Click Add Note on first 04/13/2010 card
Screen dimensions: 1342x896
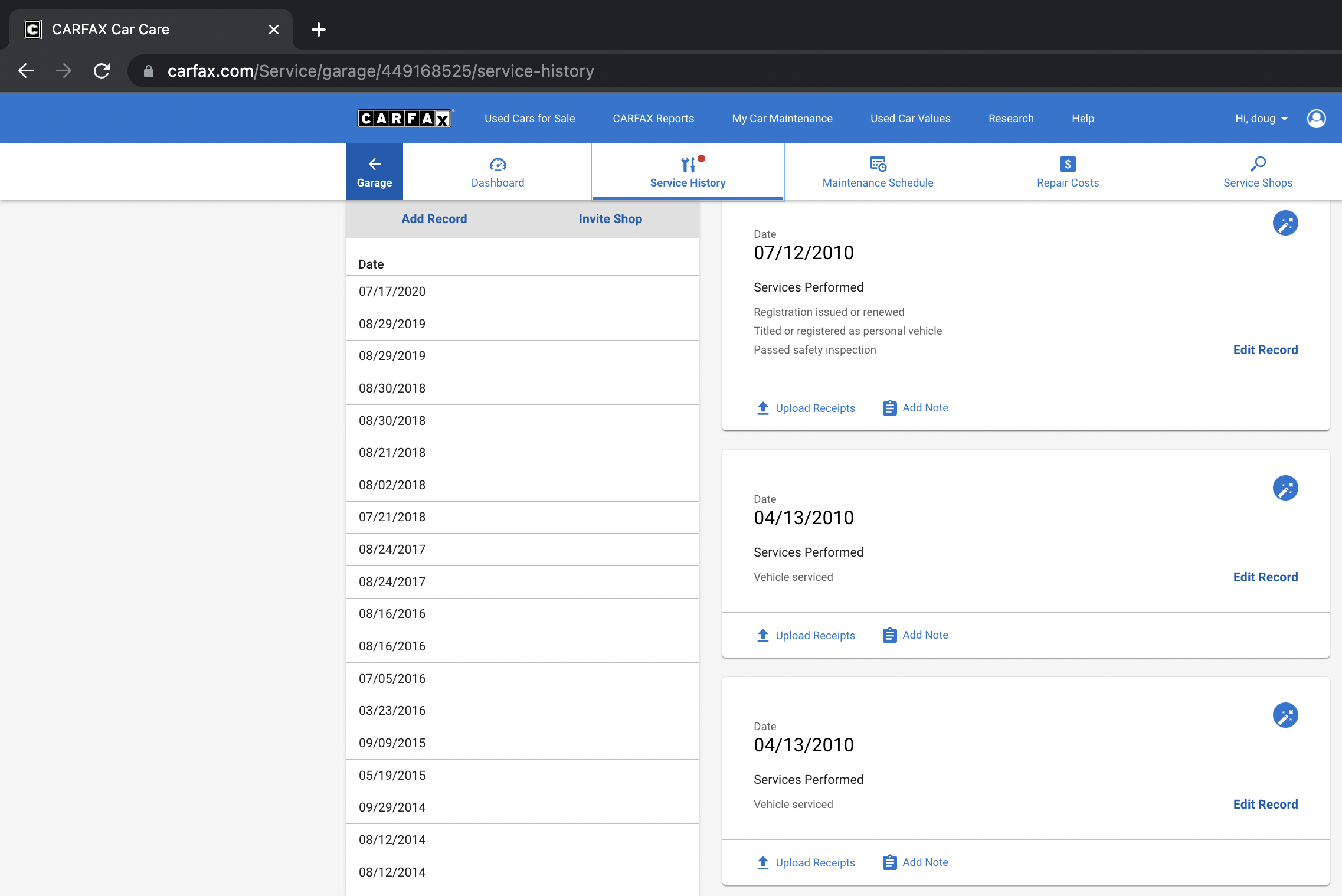915,635
